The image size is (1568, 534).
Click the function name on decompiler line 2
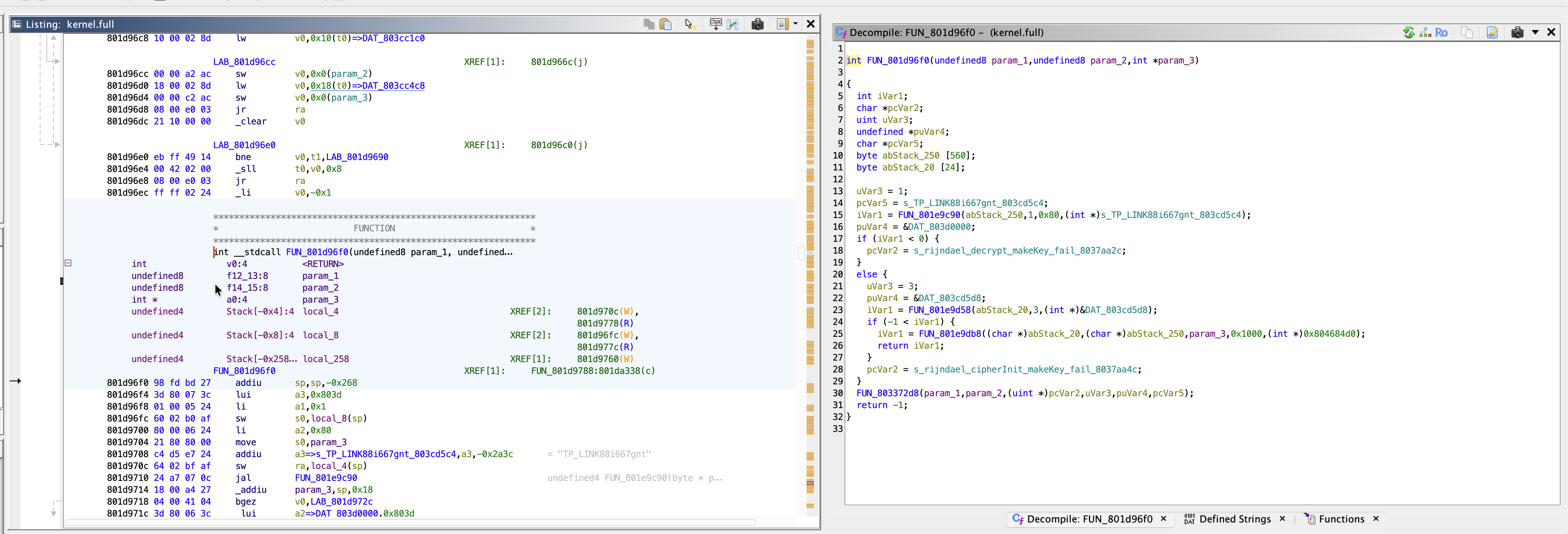point(898,61)
